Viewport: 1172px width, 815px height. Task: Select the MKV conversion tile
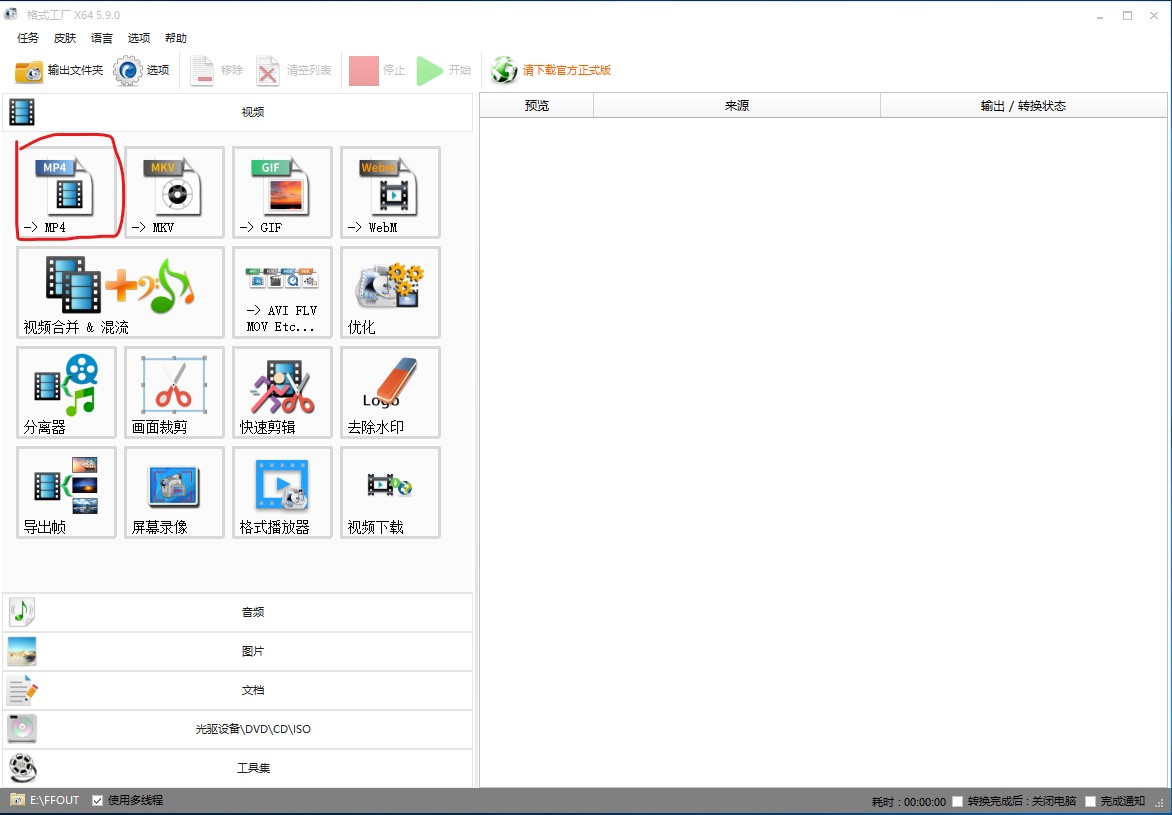tap(174, 191)
